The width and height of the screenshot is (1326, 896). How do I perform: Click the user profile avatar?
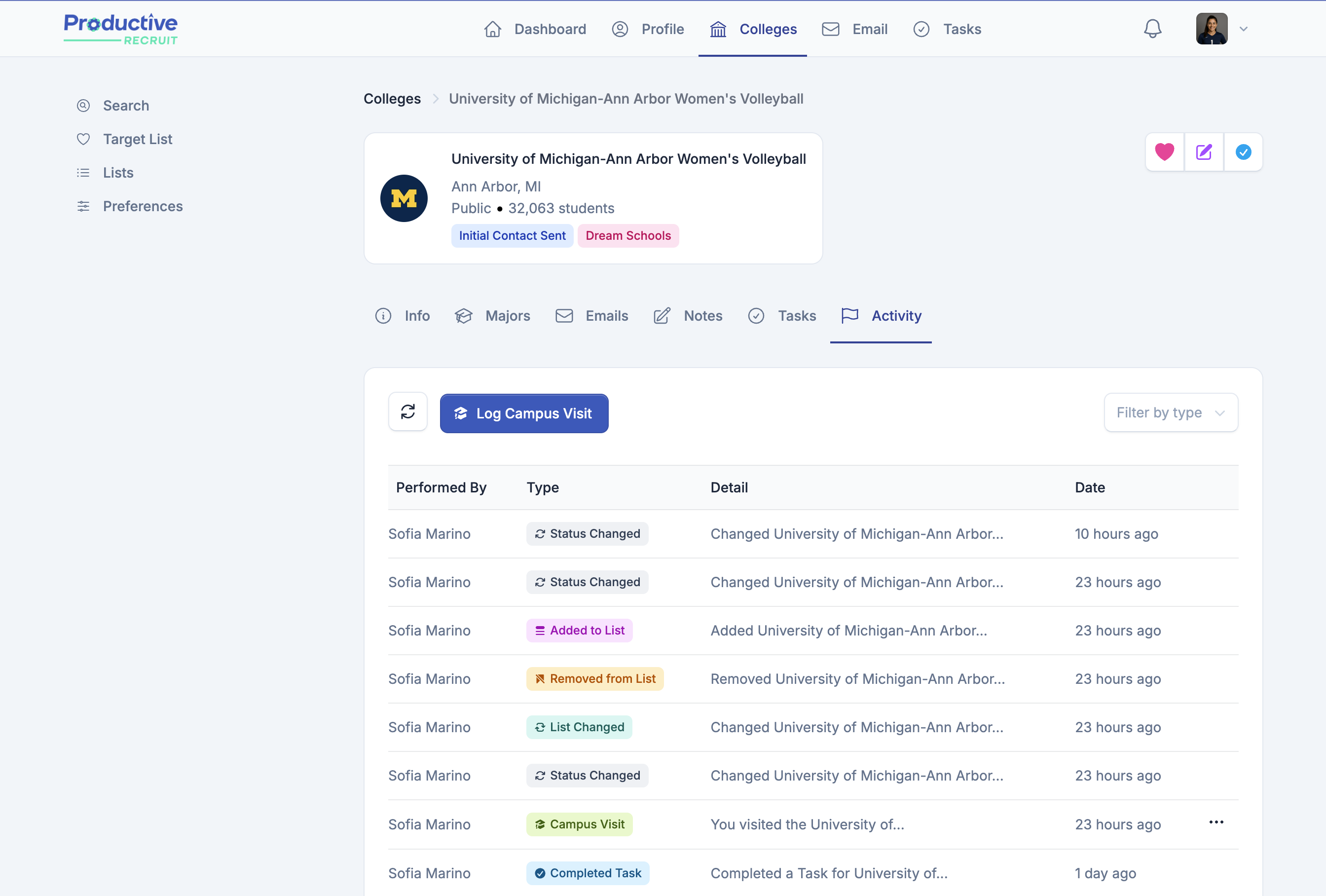tap(1212, 29)
